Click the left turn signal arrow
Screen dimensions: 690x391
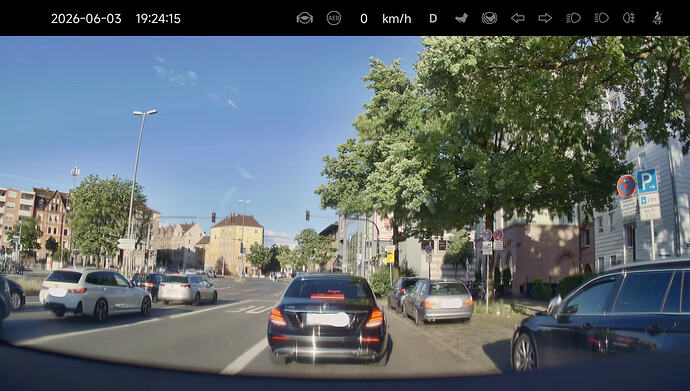click(x=518, y=18)
